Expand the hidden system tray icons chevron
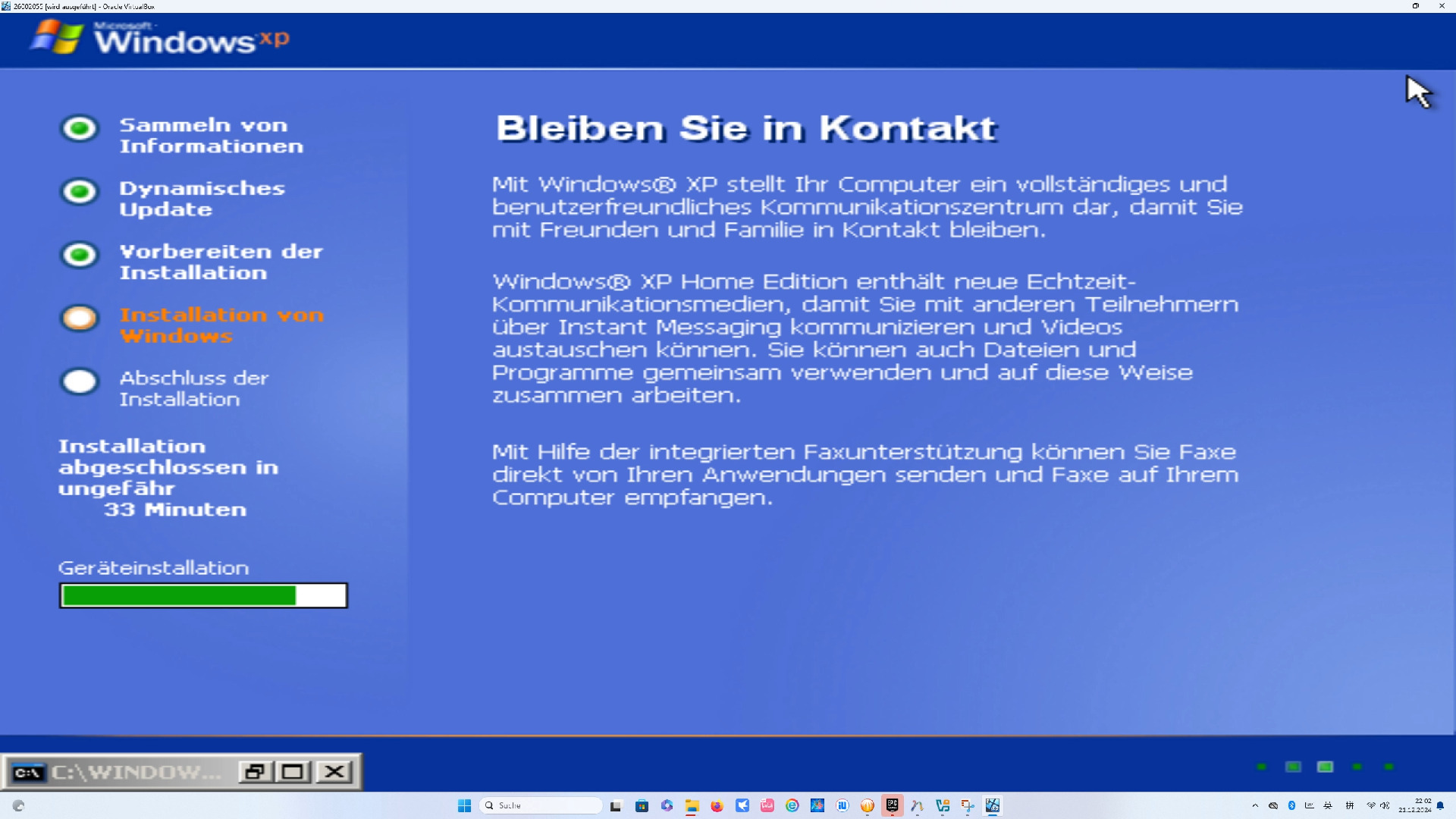Viewport: 1456px width, 819px height. [1255, 805]
